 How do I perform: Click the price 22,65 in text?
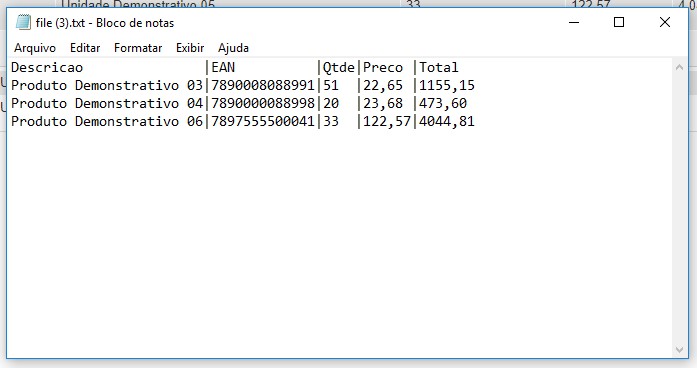point(383,85)
